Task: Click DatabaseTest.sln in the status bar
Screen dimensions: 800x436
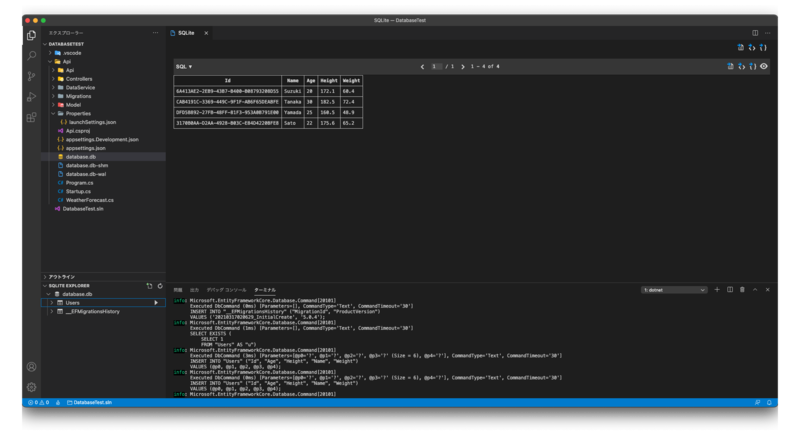Action: click(x=89, y=403)
